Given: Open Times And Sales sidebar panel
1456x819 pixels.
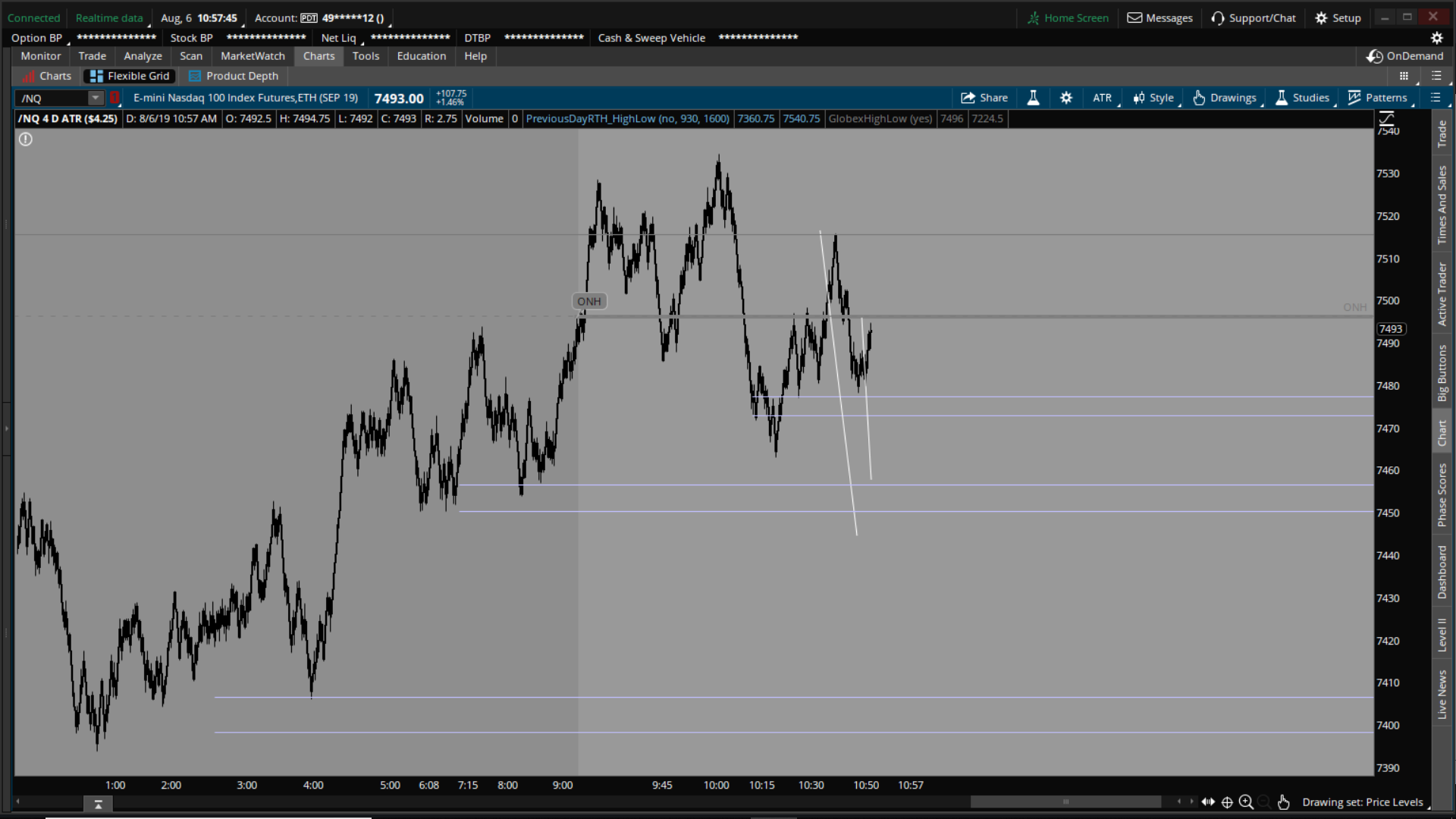Looking at the screenshot, I should (x=1442, y=205).
